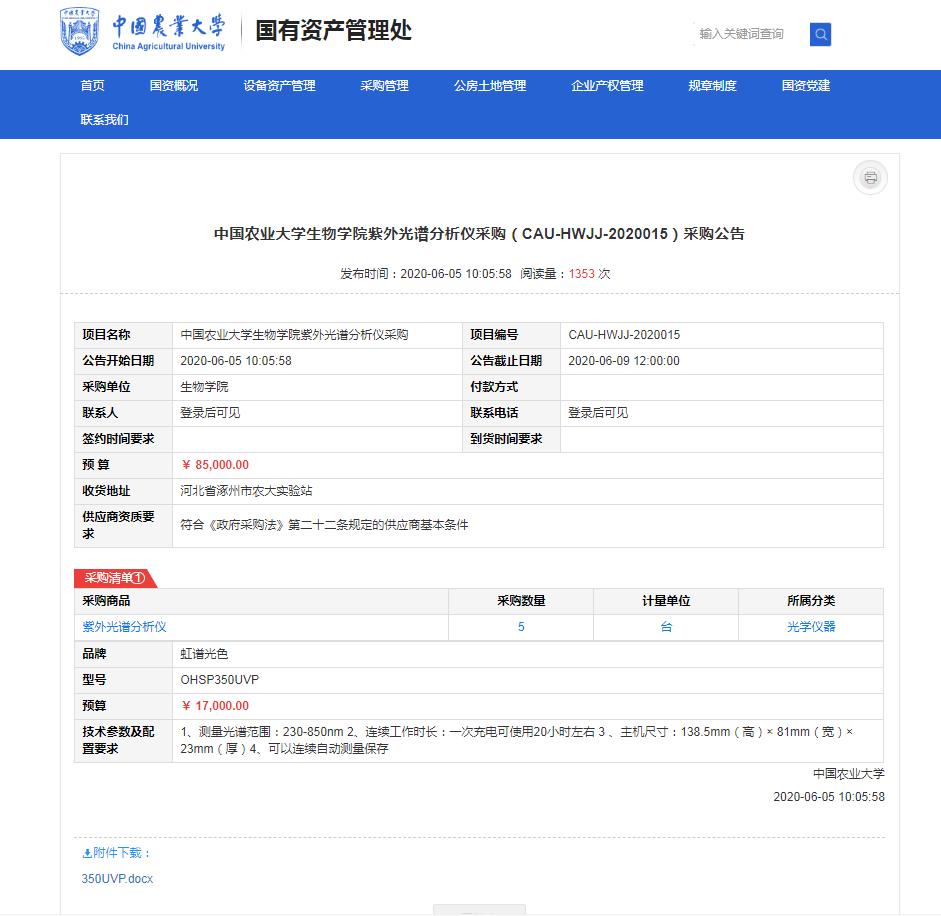Navigate to 国资党建

pyautogui.click(x=805, y=86)
